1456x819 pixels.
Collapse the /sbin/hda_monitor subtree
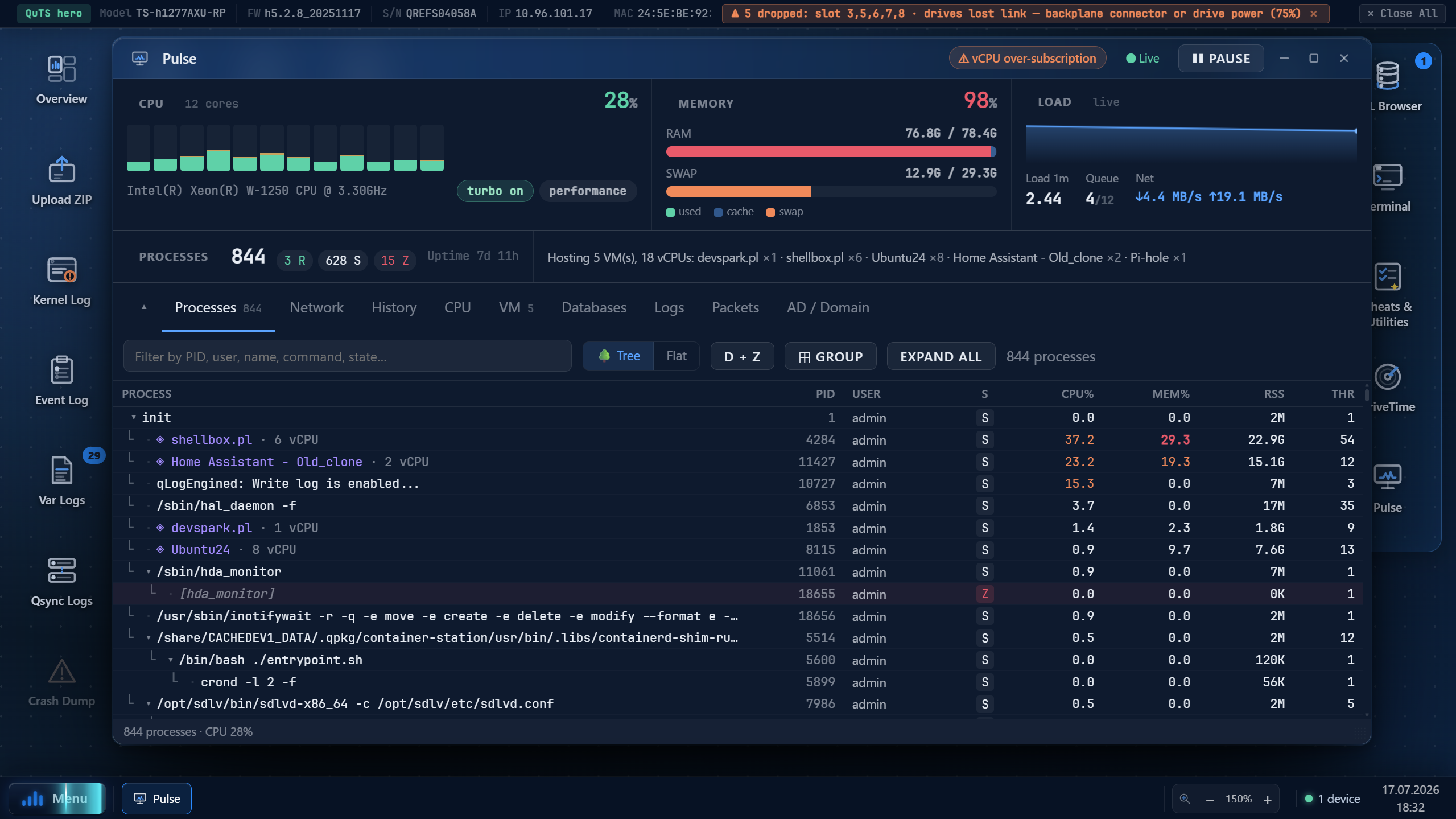point(149,572)
